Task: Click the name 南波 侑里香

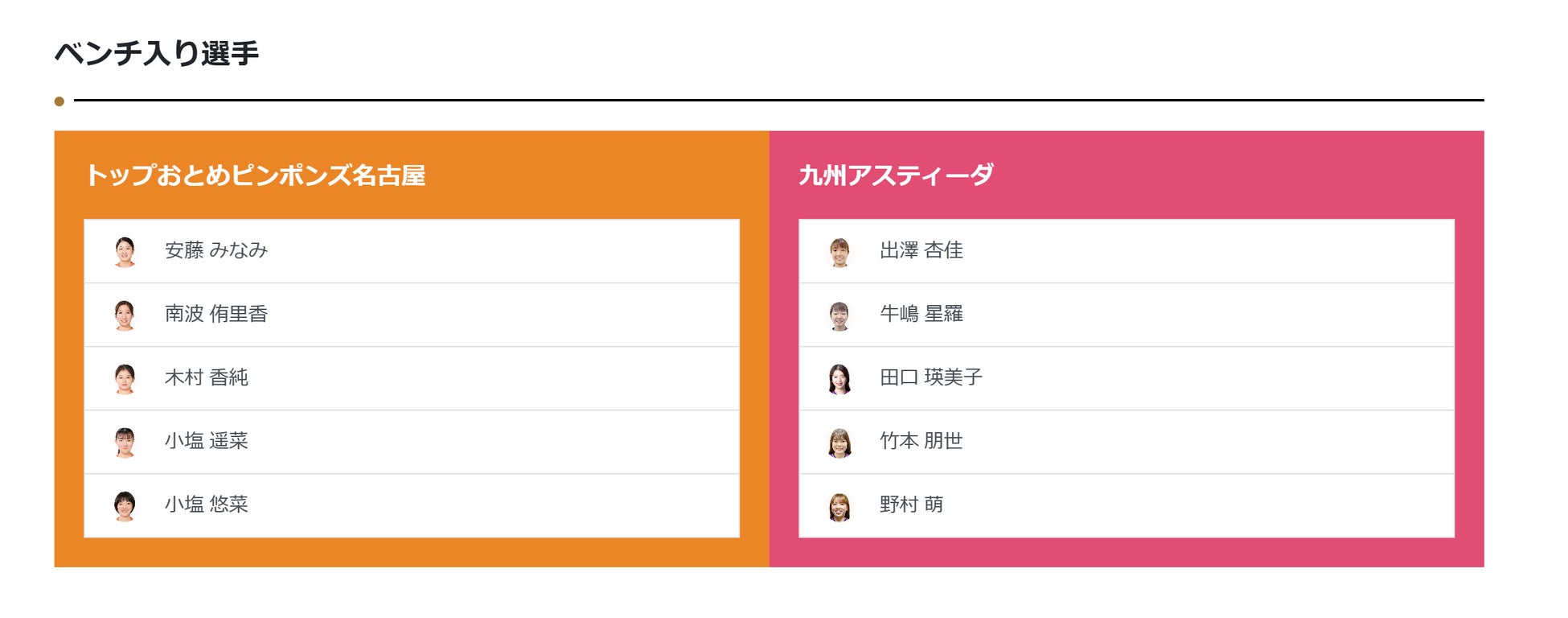Action: pos(215,314)
